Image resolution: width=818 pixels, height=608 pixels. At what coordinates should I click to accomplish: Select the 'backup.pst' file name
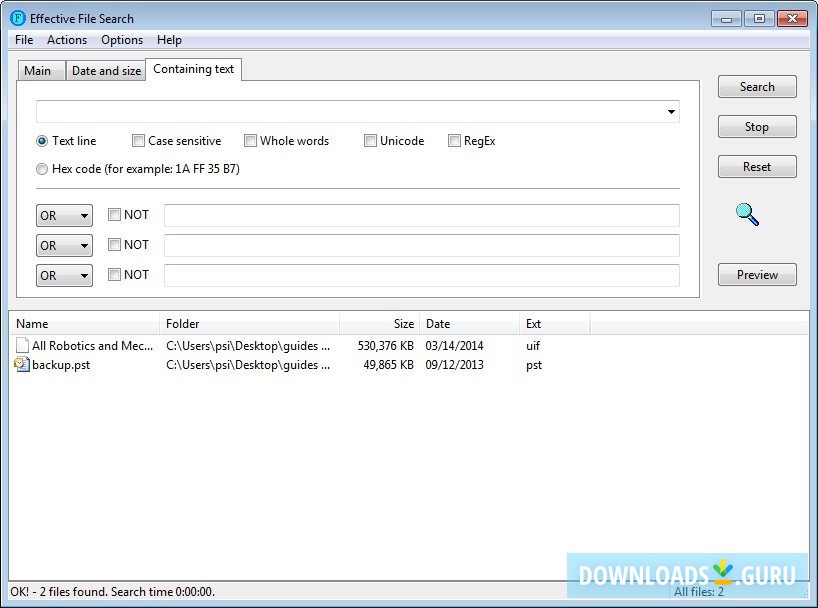(x=61, y=365)
